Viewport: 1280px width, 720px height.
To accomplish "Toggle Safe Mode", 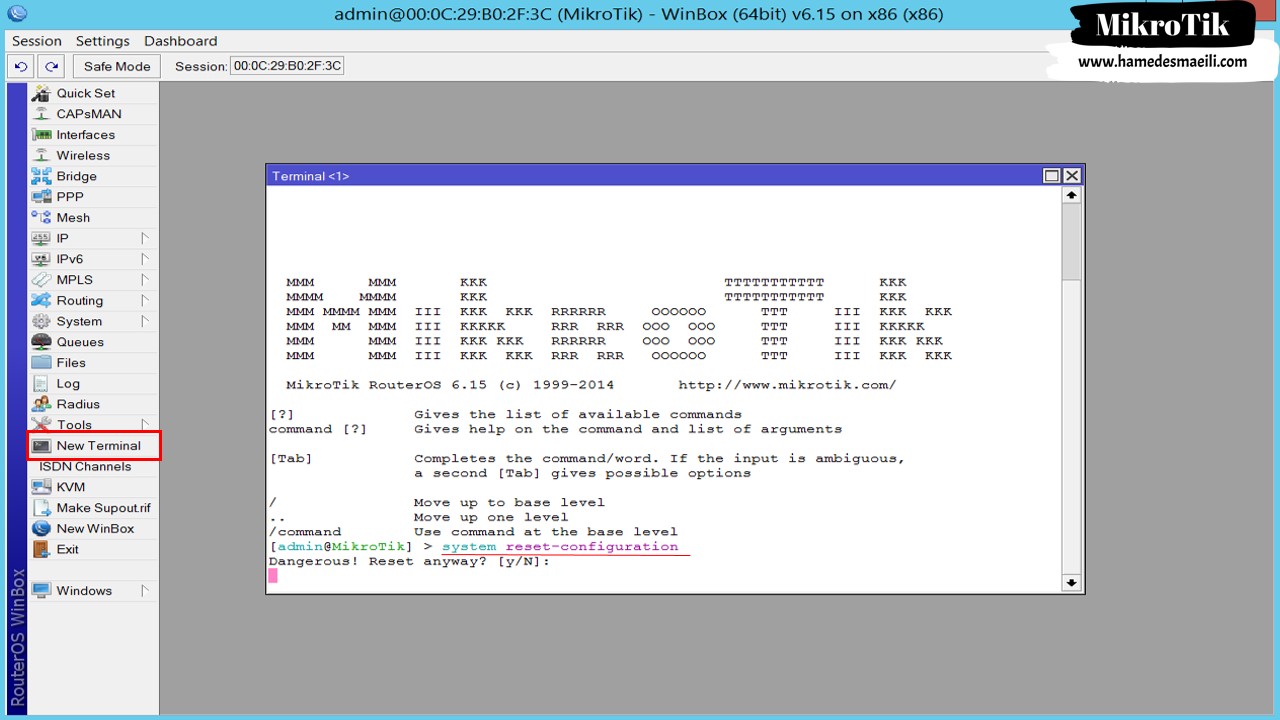I will click(117, 66).
